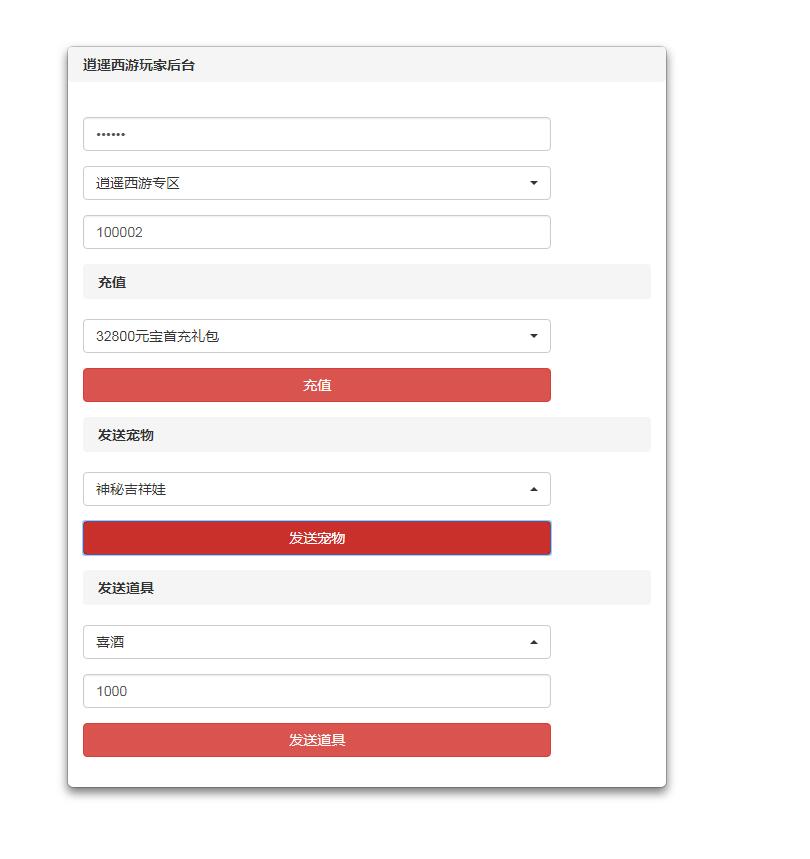Open the 逍遥西游专区 server selector
This screenshot has height=859, width=810.
pos(316,183)
